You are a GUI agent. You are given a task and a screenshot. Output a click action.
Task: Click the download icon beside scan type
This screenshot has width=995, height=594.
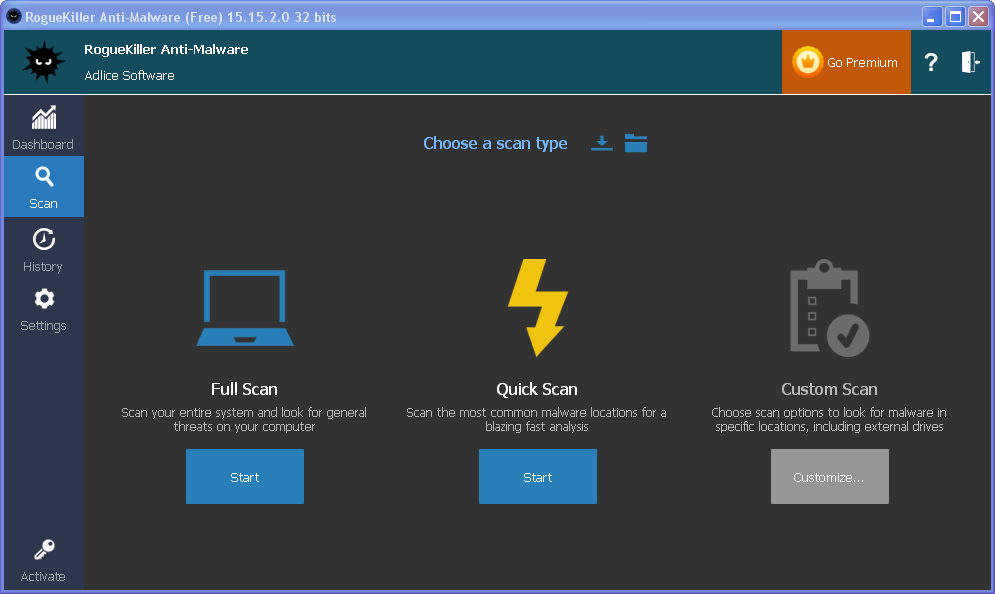click(x=602, y=143)
